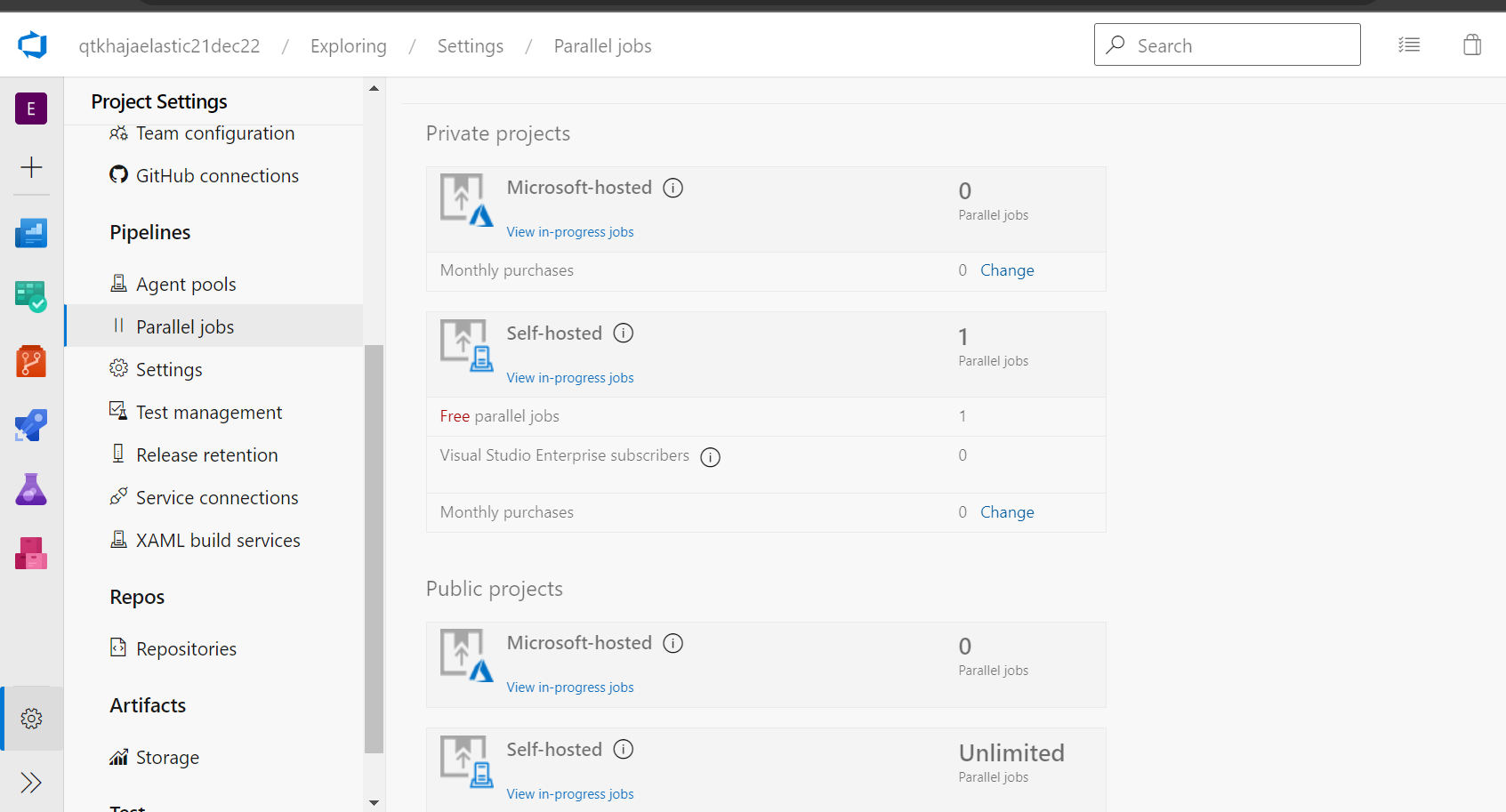Image resolution: width=1506 pixels, height=812 pixels.
Task: Open the Marketplace shopping bag icon
Action: 1472,45
